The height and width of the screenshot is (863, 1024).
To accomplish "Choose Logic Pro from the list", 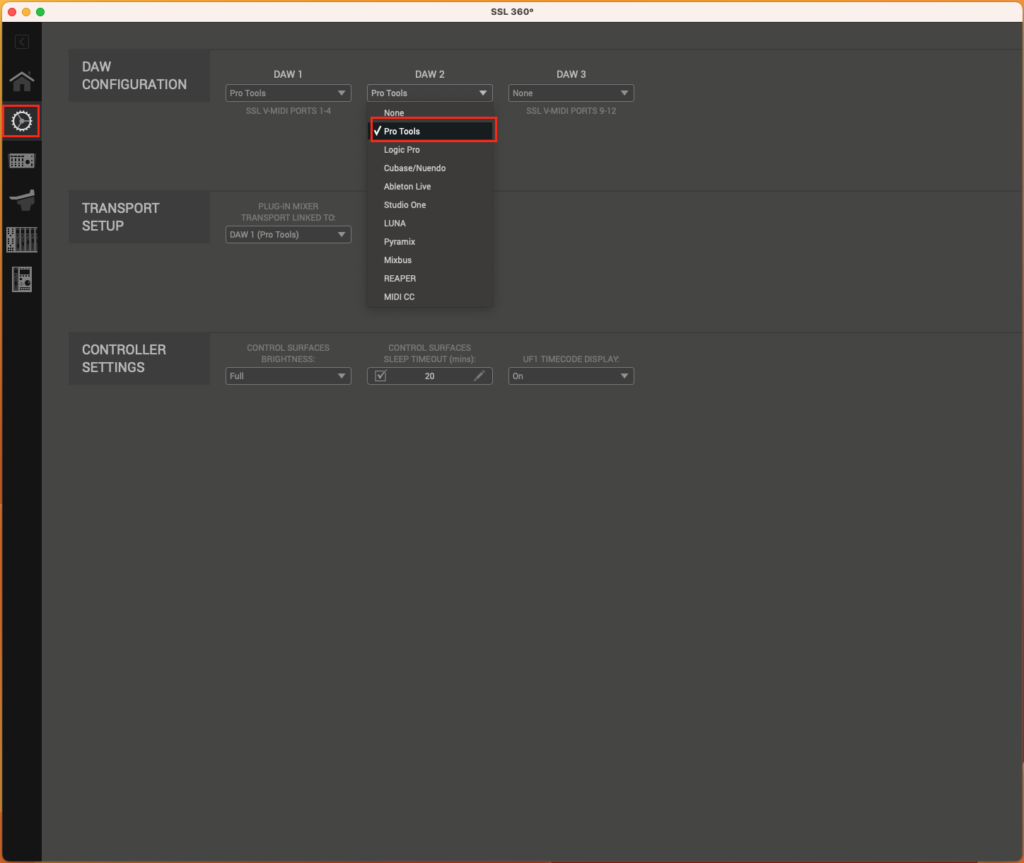I will pyautogui.click(x=430, y=150).
